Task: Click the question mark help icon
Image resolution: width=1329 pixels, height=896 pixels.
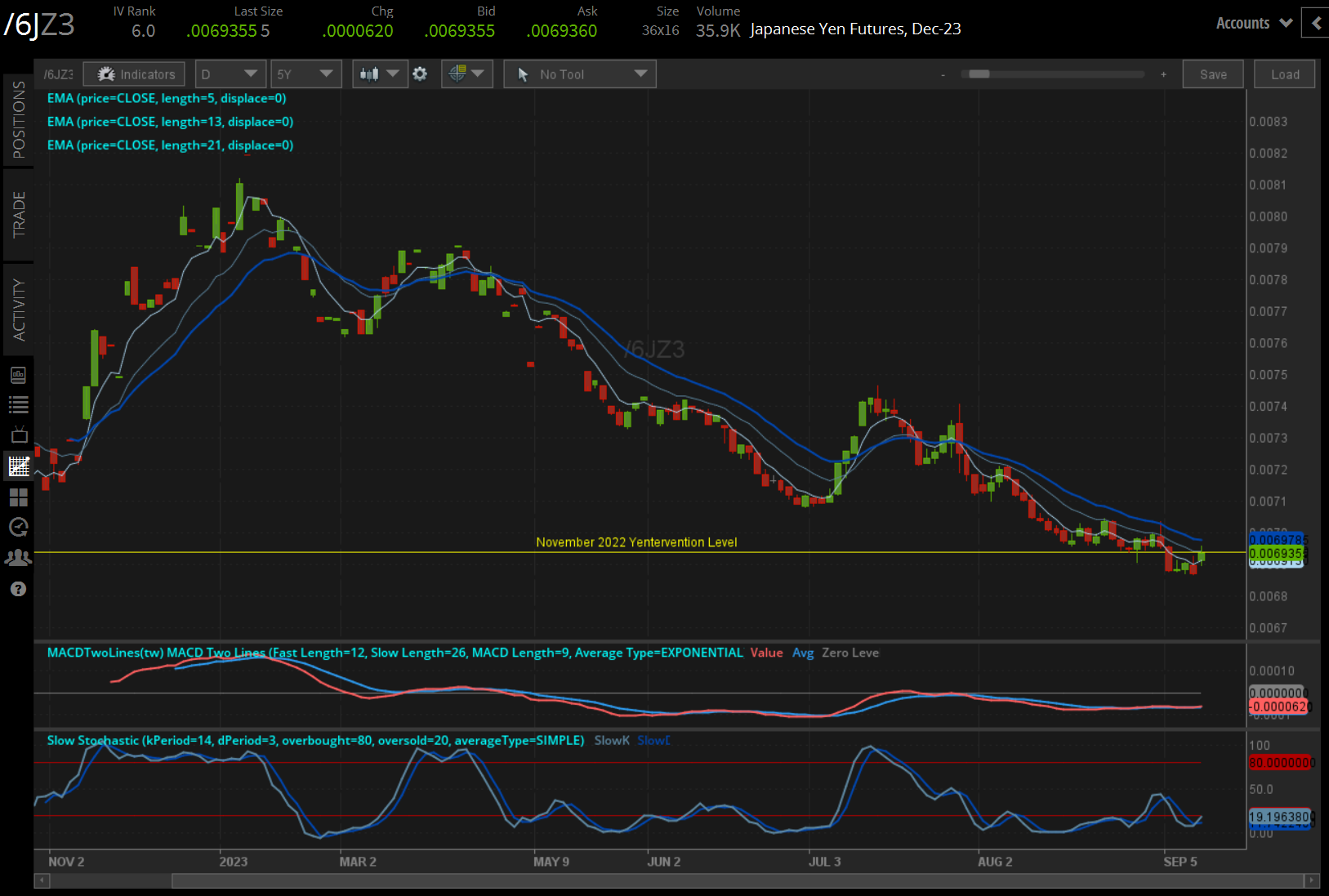Action: (x=18, y=589)
